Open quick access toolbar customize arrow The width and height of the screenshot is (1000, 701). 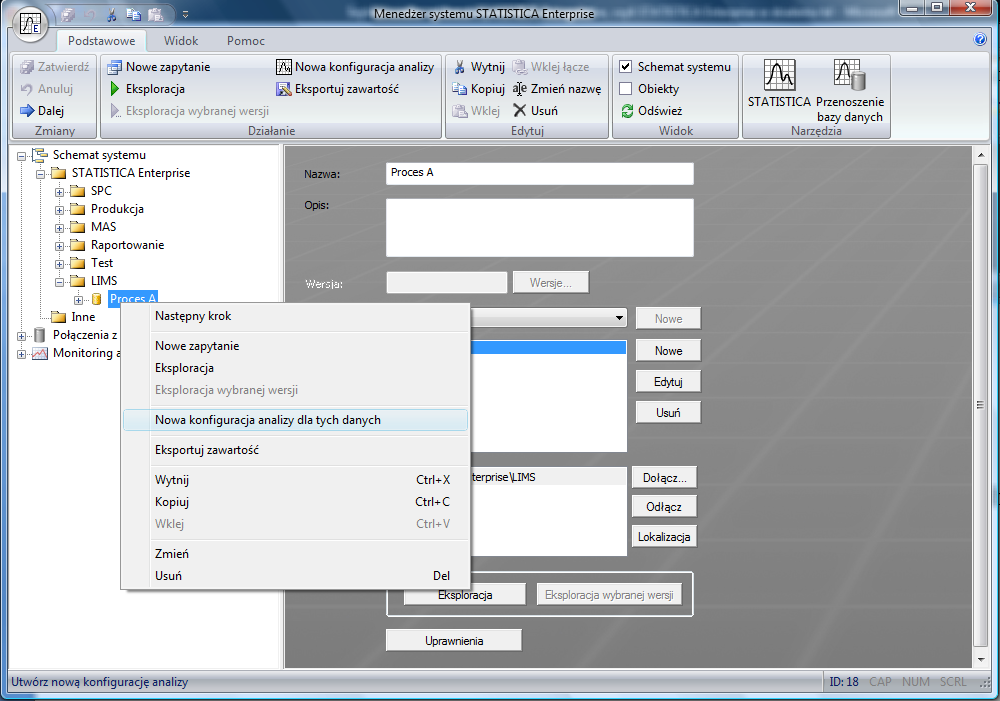pos(186,14)
